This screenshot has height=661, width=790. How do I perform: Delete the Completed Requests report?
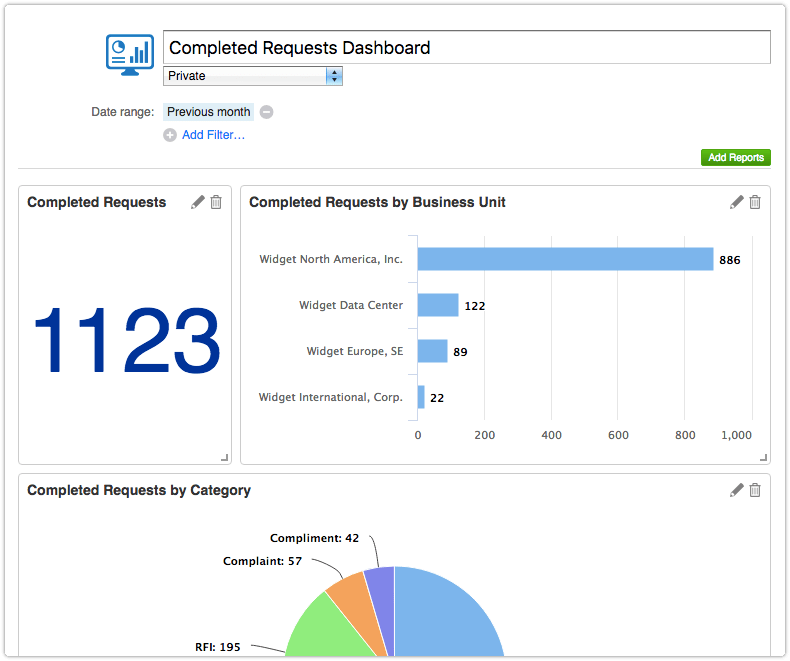(x=216, y=202)
